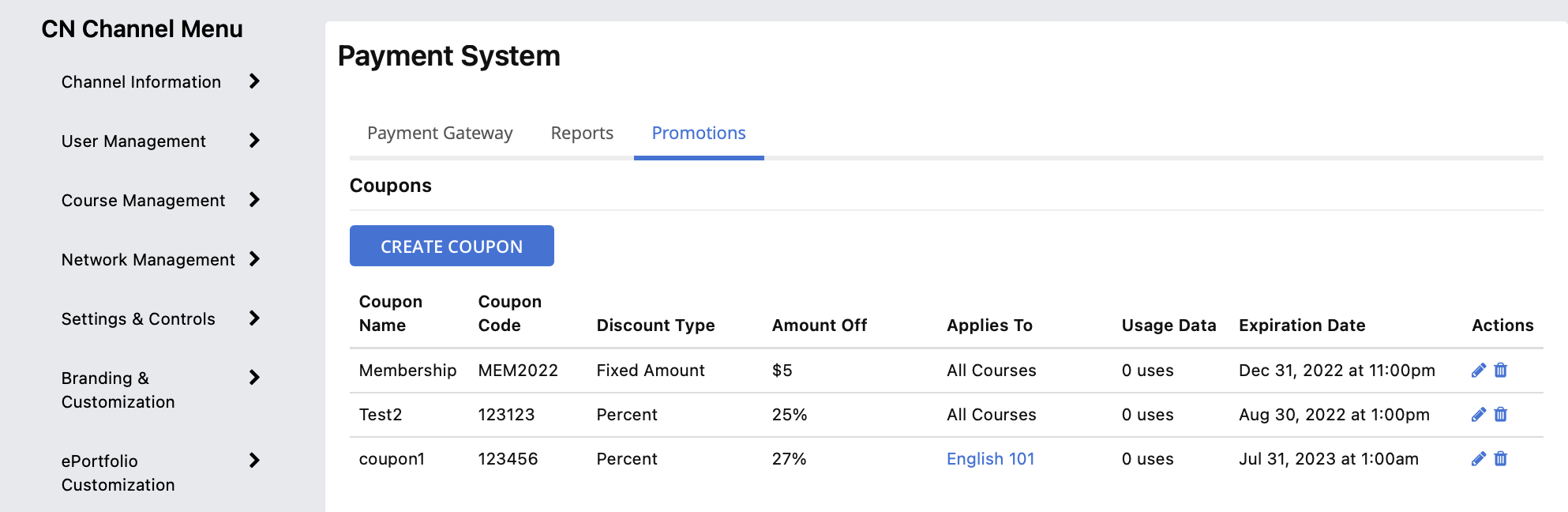This screenshot has width=1568, height=512.
Task: Open the Settings & Controls menu item
Action: coord(138,319)
